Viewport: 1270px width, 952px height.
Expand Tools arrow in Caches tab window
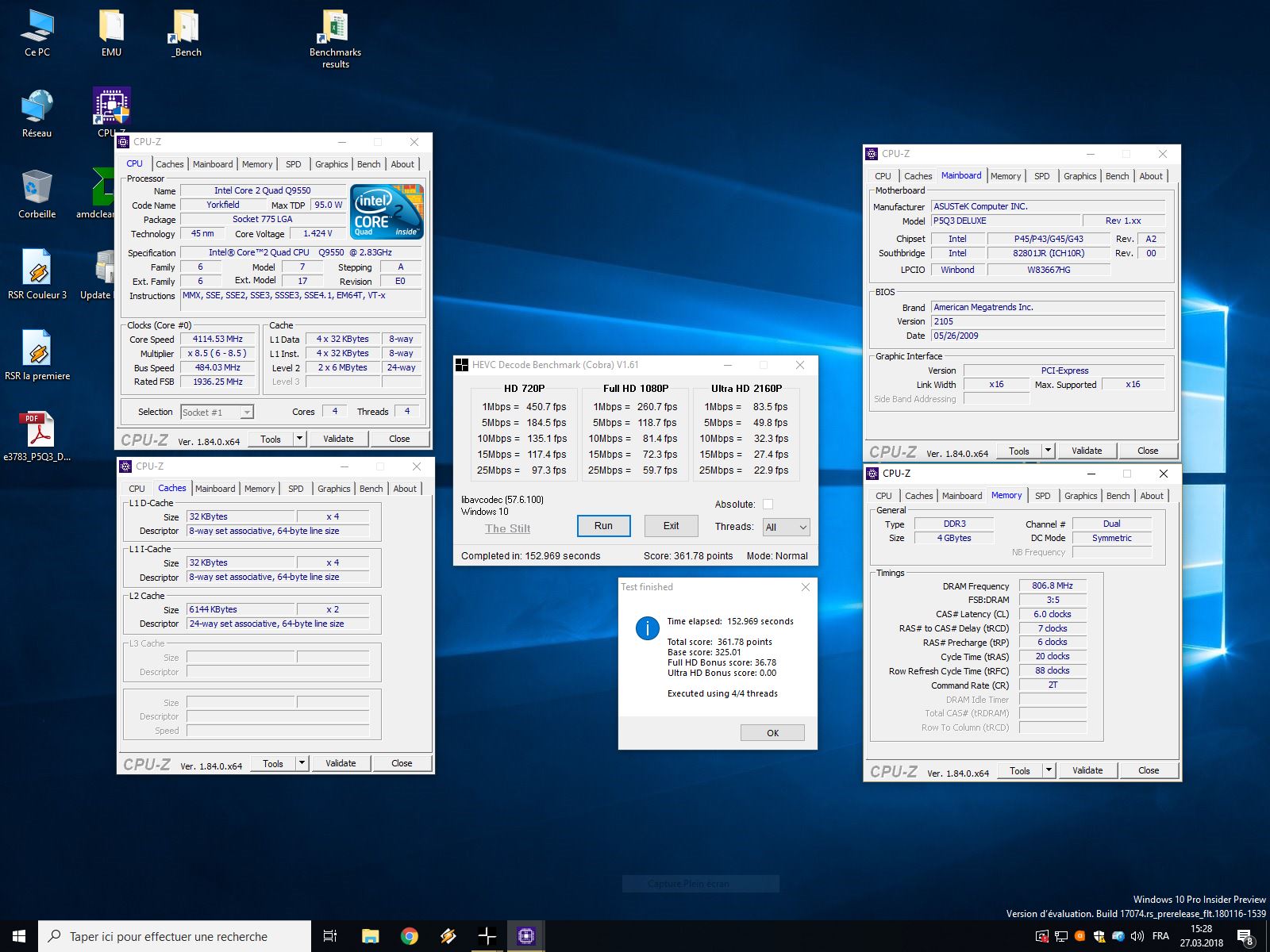(302, 763)
